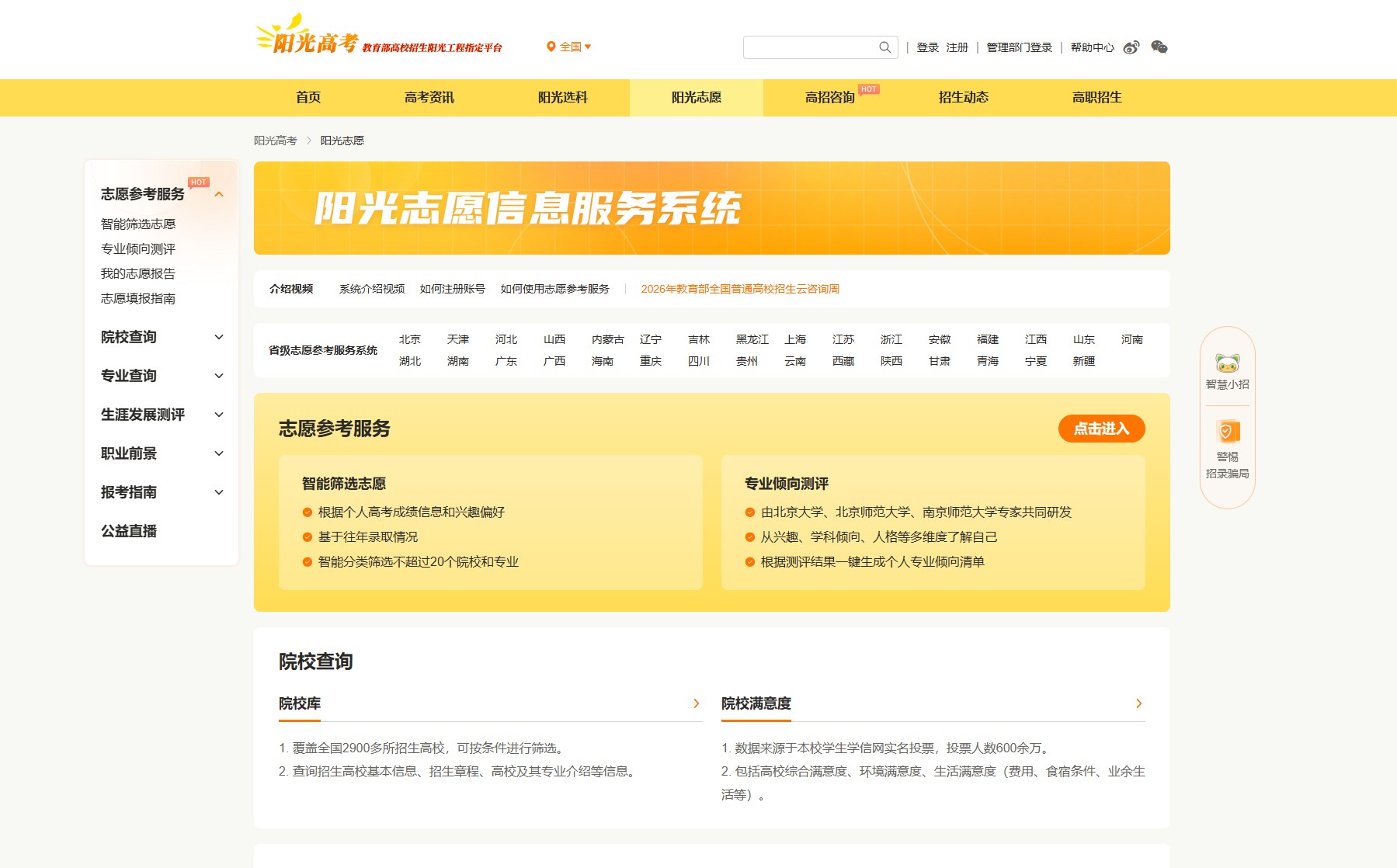Click the arrow next to 院校库
This screenshot has width=1397, height=868.
(x=697, y=703)
